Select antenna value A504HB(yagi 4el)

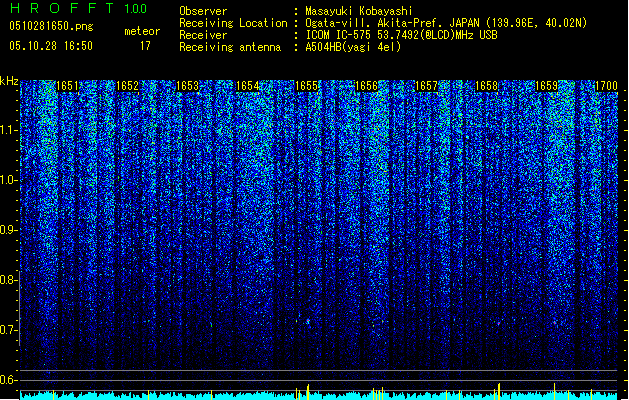(353, 47)
